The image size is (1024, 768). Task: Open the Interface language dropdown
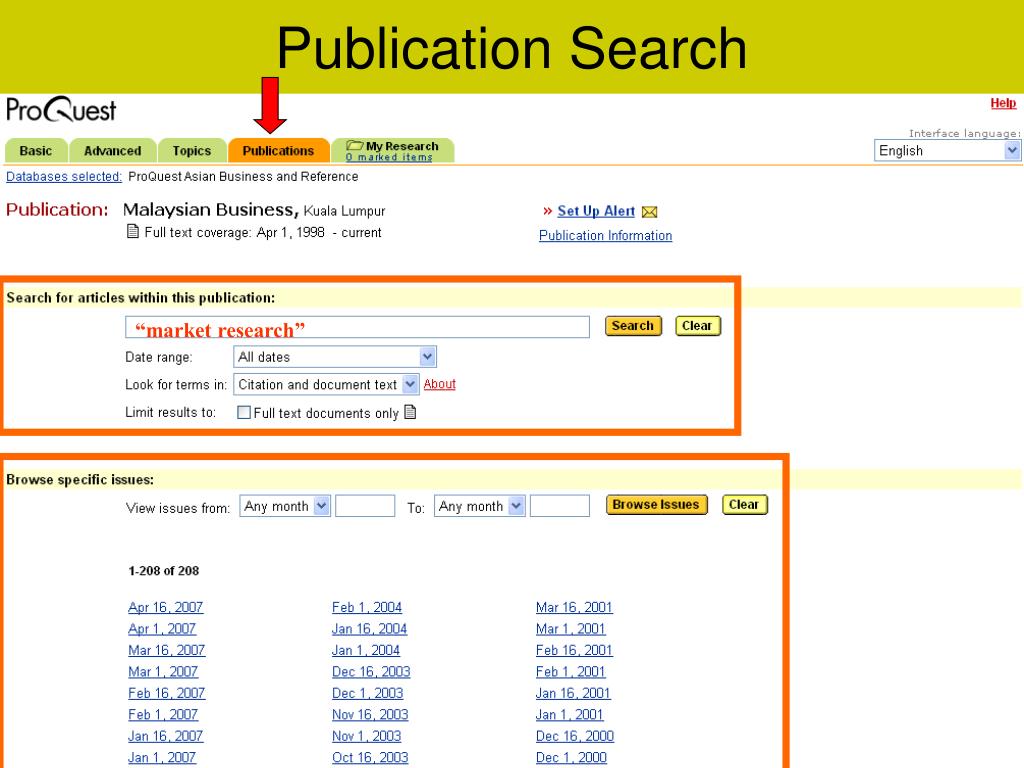pos(947,150)
